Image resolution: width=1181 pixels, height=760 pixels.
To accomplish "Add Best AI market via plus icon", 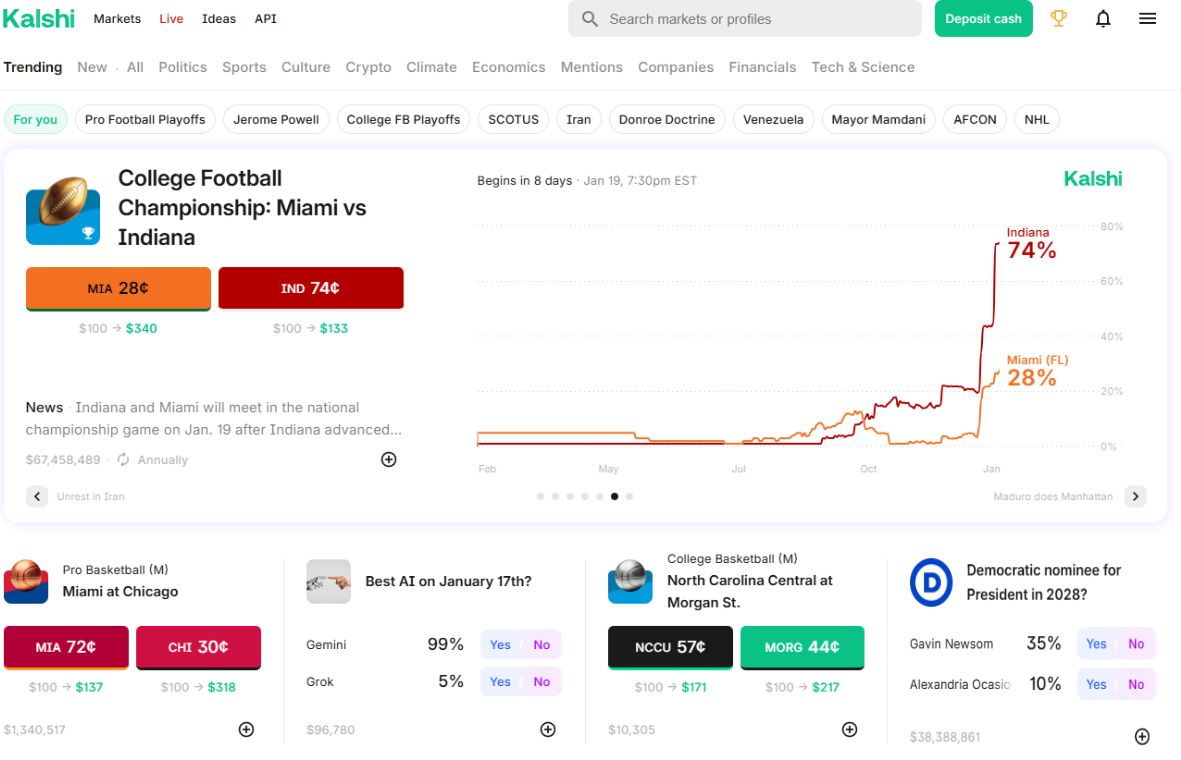I will 548,729.
